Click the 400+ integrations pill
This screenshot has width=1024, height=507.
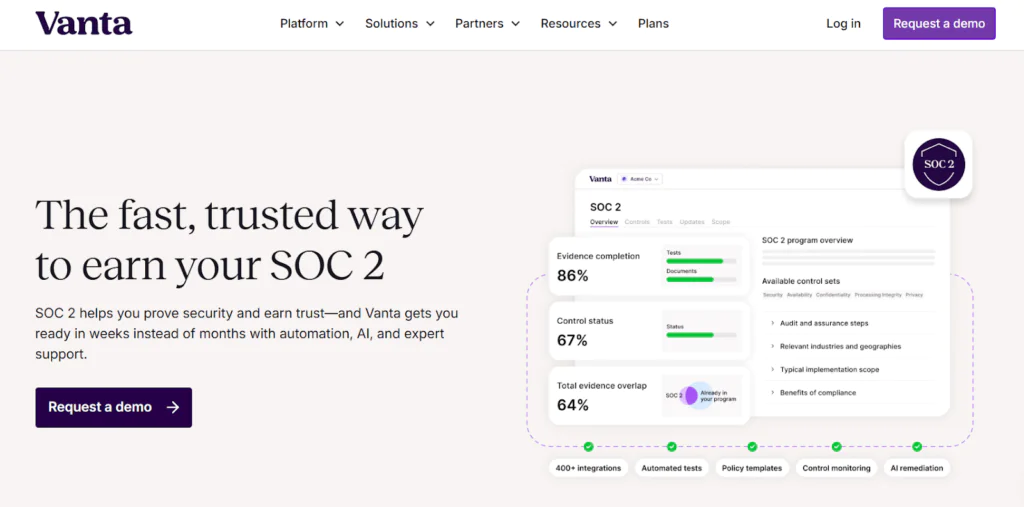[x=588, y=468]
